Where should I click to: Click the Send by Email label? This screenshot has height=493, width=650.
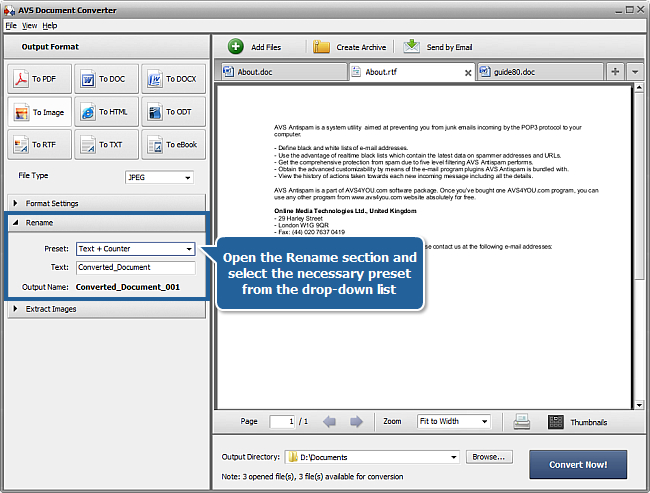[449, 47]
